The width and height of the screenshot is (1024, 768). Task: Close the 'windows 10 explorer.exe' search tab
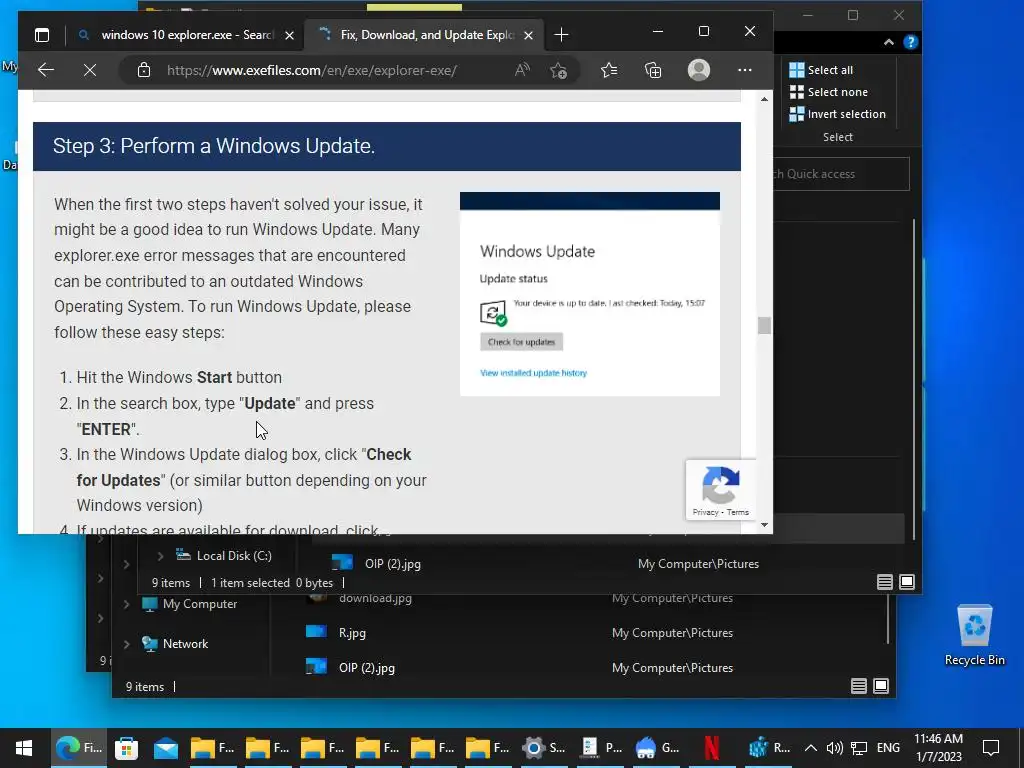(289, 35)
